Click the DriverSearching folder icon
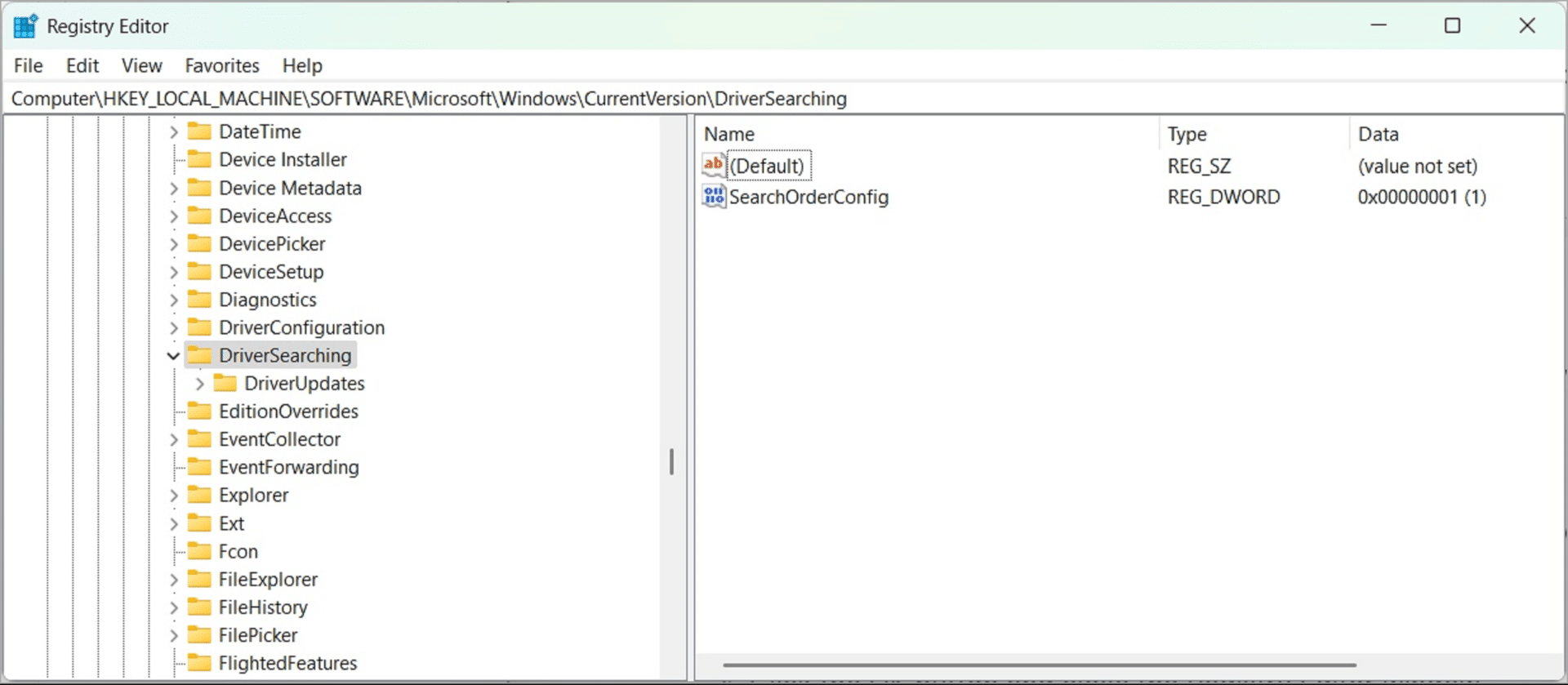 199,355
